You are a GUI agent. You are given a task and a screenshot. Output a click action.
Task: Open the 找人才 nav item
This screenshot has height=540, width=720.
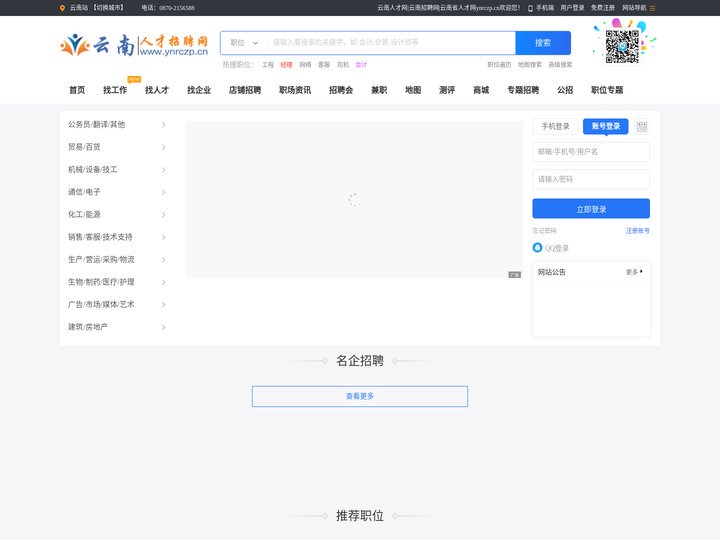coord(157,90)
